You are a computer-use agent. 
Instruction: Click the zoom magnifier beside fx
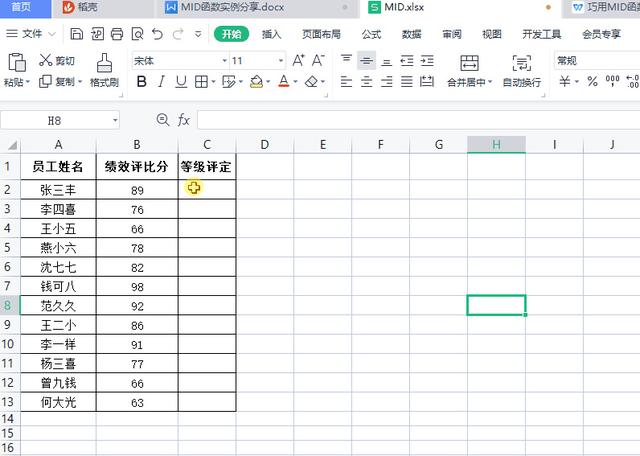163,120
